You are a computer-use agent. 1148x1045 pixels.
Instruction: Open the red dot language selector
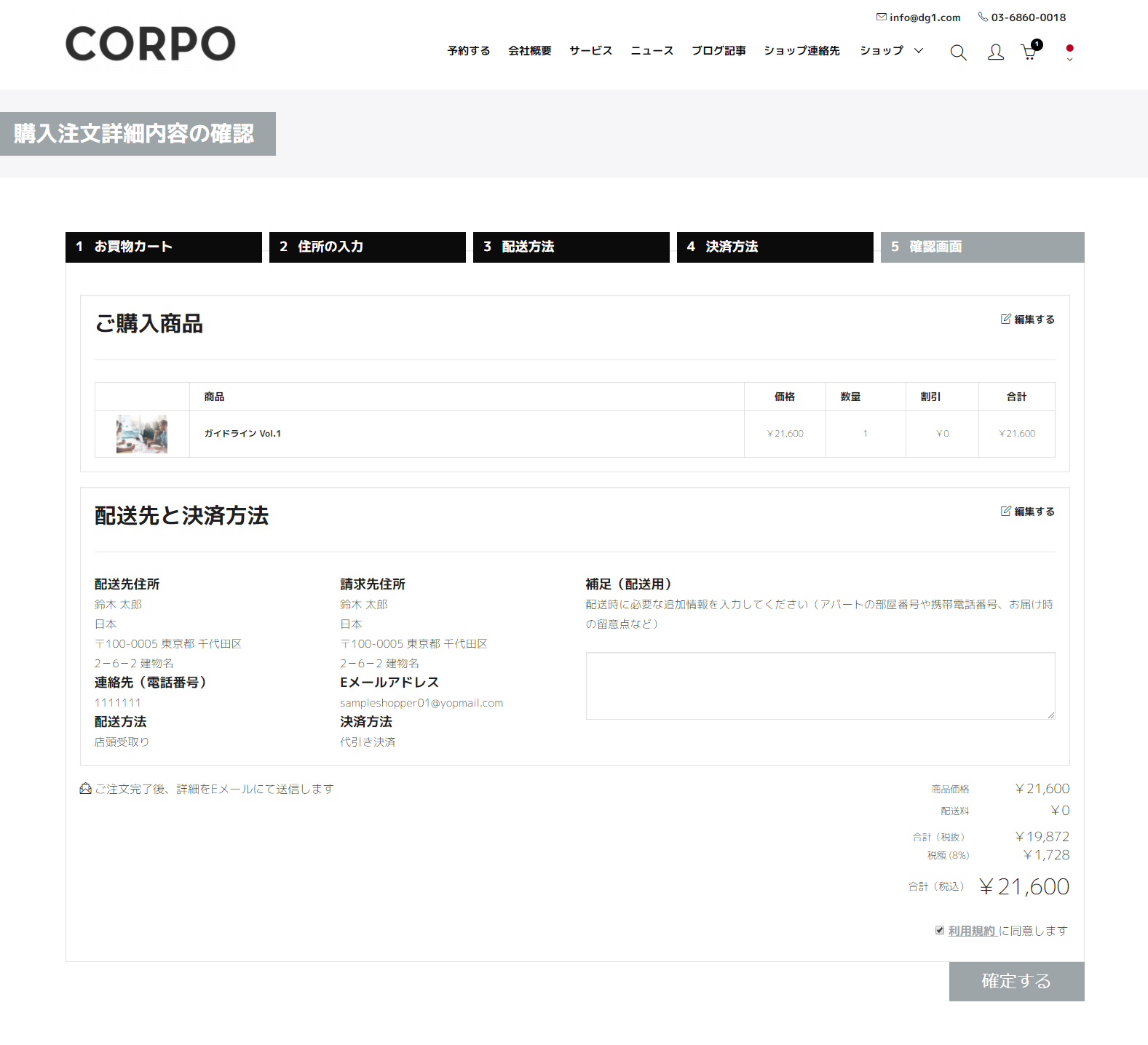pos(1069,52)
